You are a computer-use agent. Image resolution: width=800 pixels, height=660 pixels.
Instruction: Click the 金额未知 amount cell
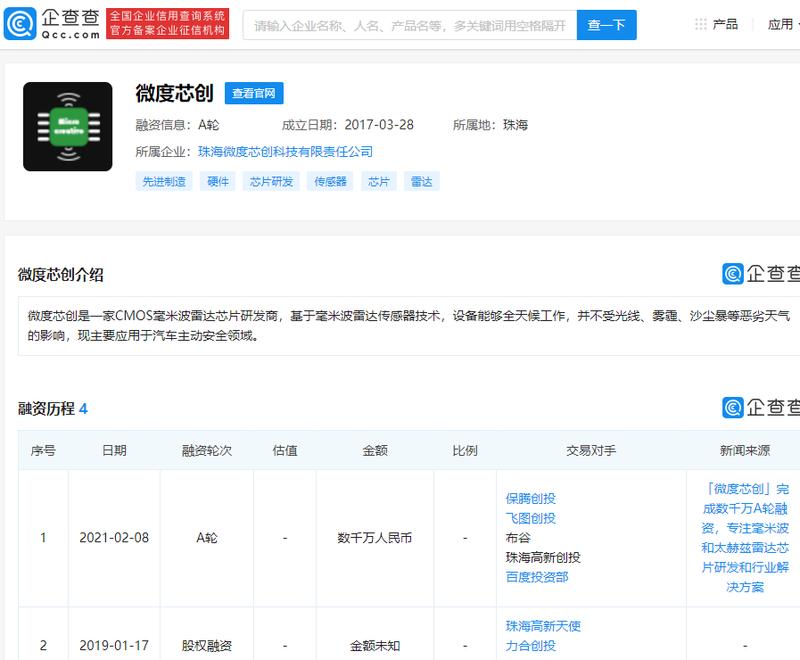click(374, 646)
